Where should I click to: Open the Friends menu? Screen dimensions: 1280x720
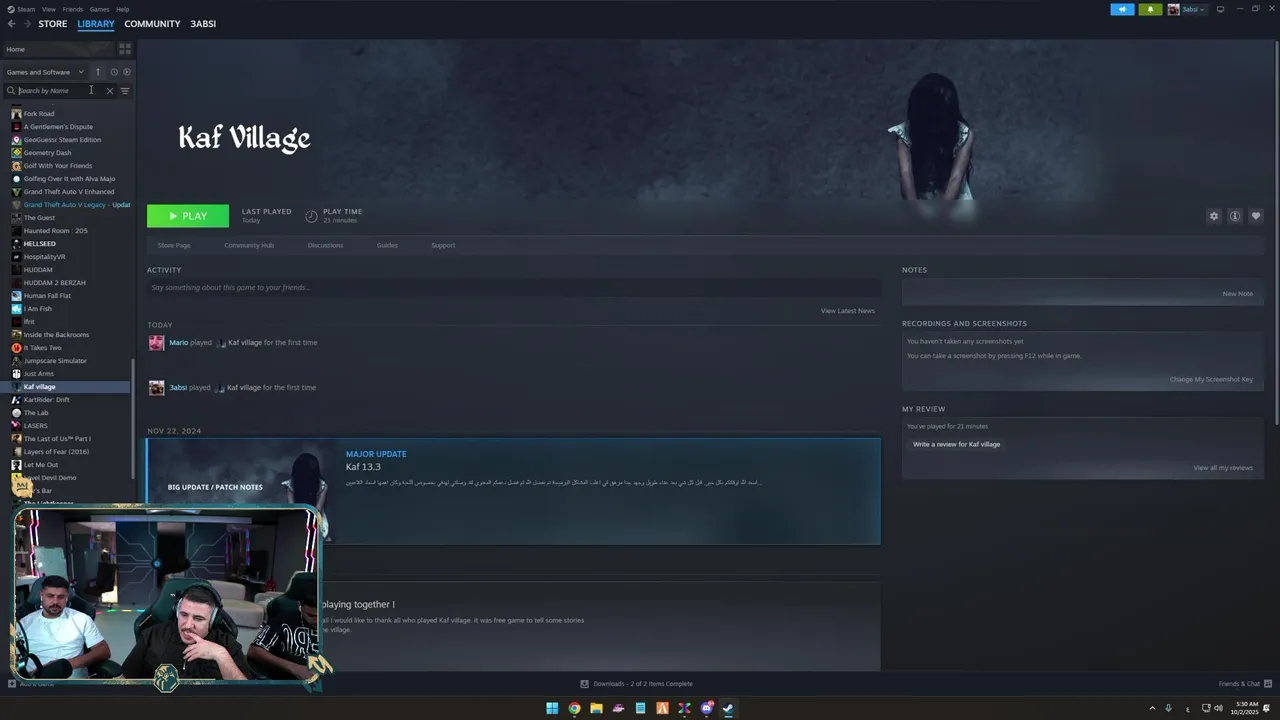pyautogui.click(x=73, y=9)
